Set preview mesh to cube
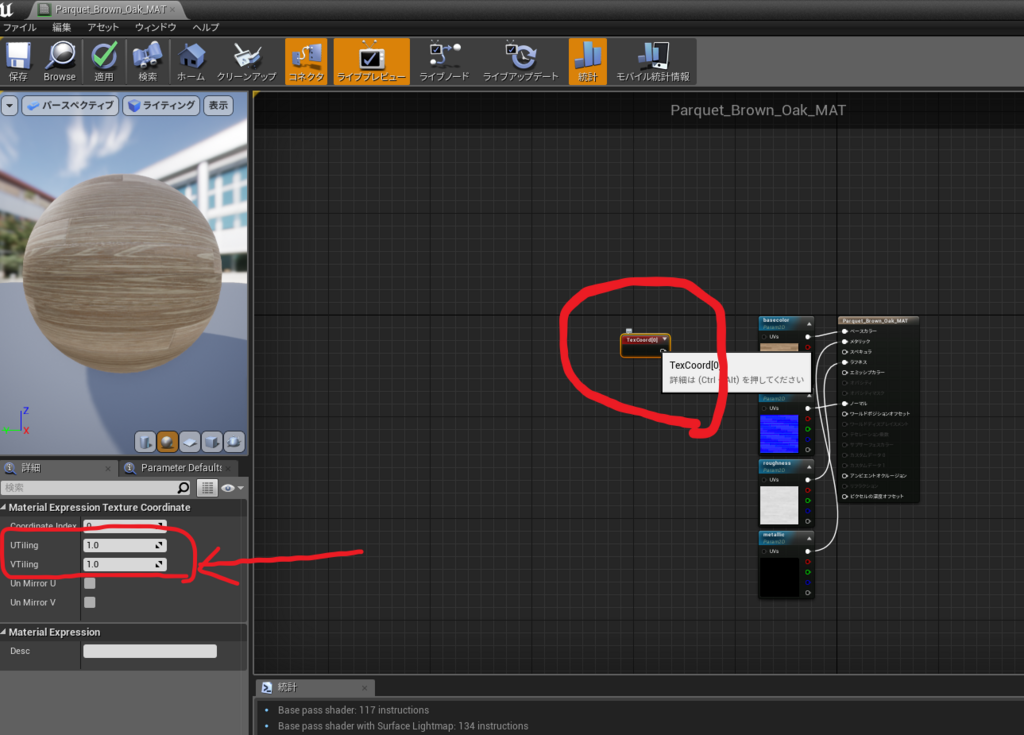 pos(212,442)
